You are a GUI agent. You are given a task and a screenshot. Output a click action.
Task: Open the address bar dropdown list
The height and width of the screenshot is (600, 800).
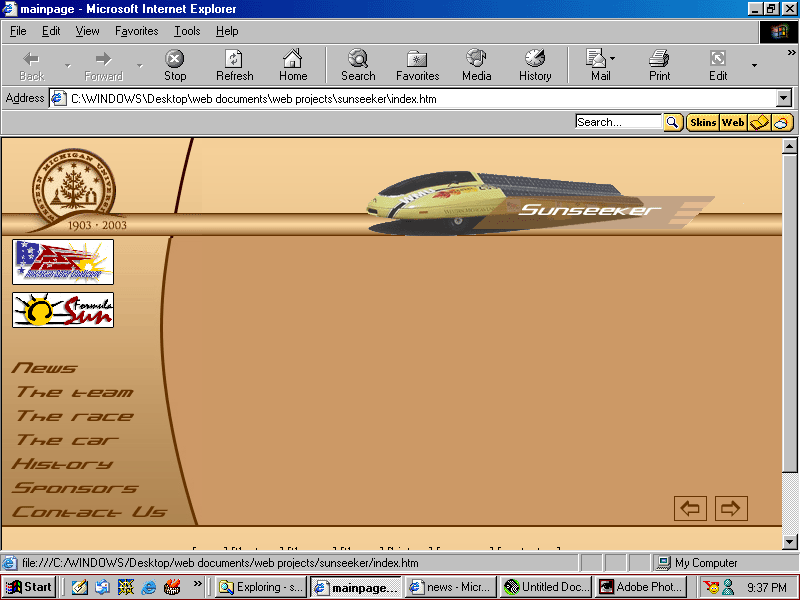click(x=784, y=98)
